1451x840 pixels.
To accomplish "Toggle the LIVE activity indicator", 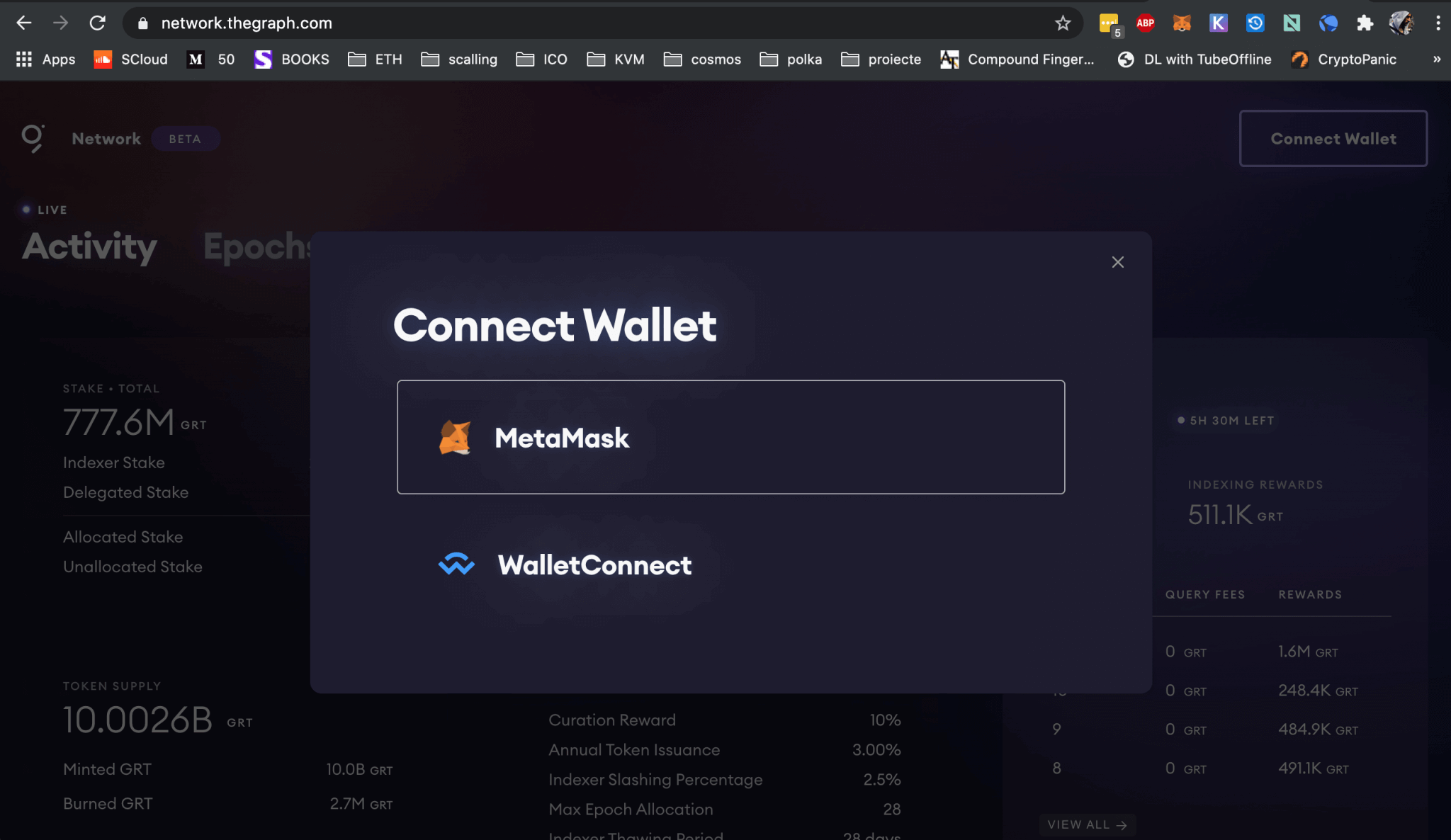I will click(44, 209).
